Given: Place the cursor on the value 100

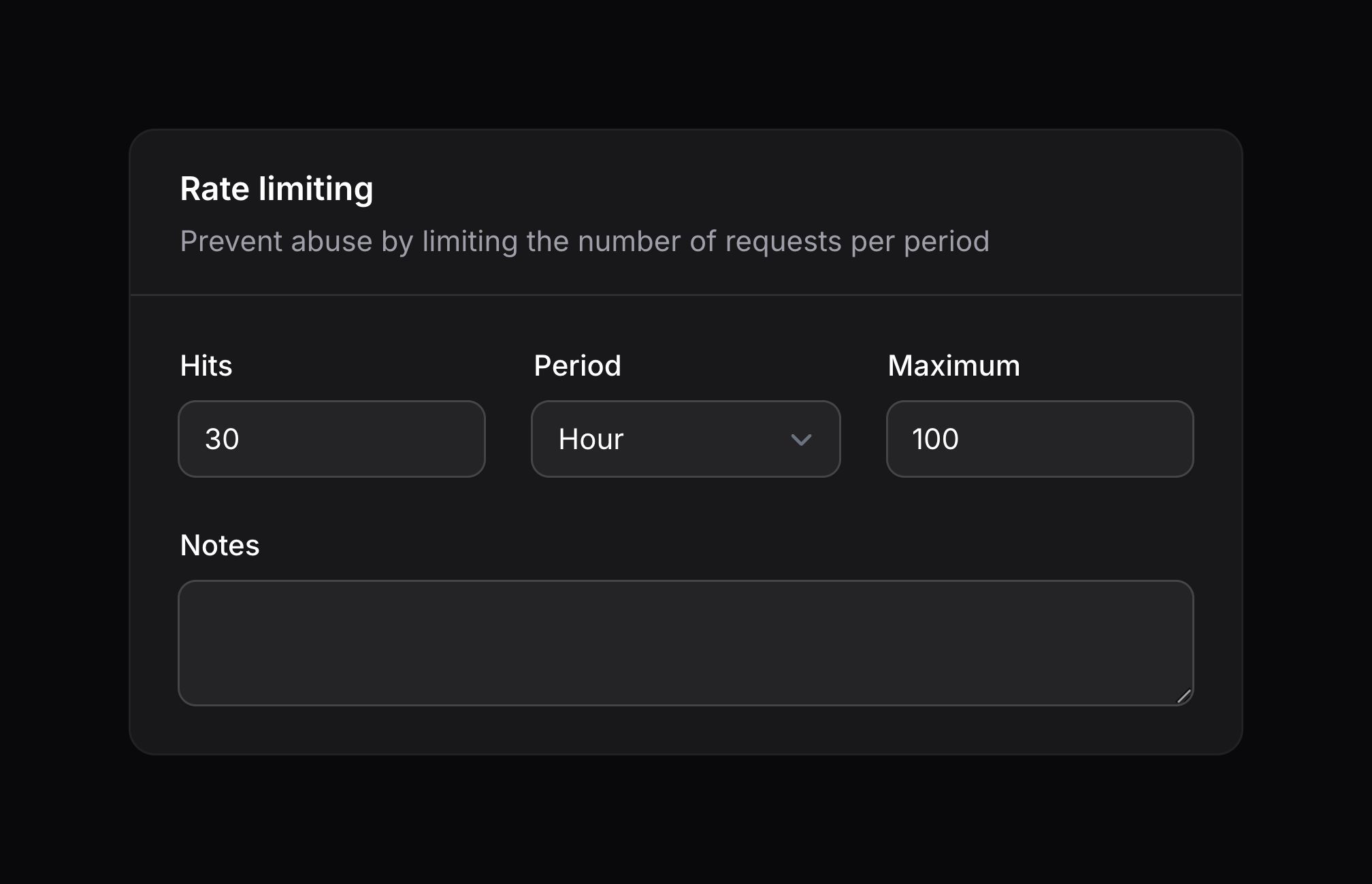Looking at the screenshot, I should tap(935, 439).
